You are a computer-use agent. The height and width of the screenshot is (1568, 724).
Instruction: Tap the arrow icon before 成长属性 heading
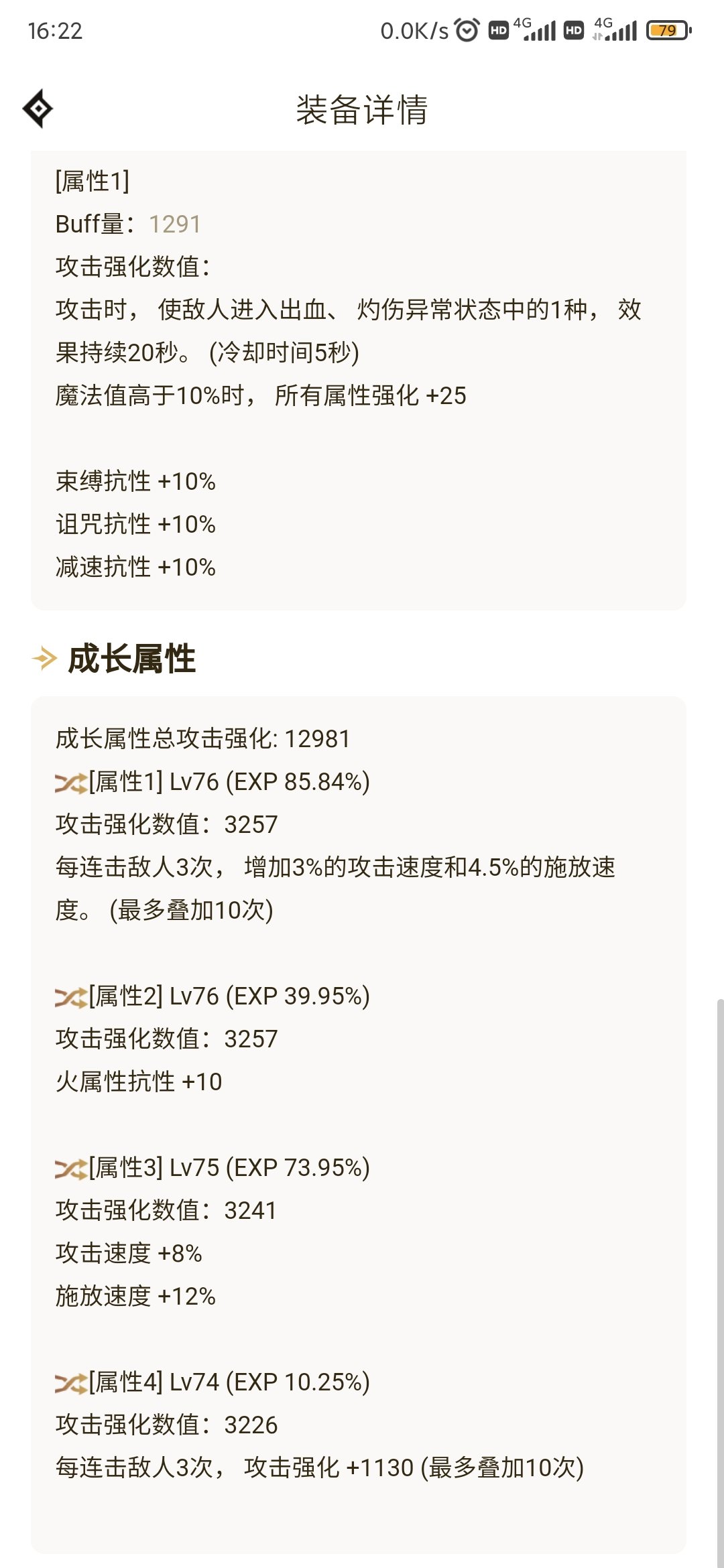44,658
